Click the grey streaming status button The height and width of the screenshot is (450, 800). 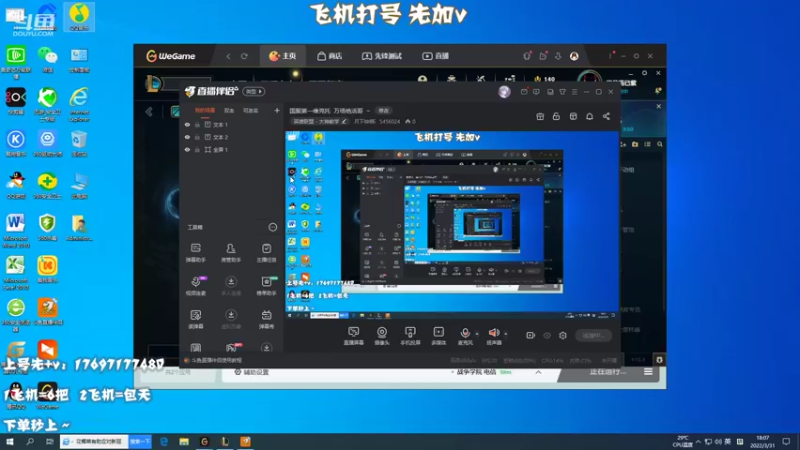(x=593, y=335)
